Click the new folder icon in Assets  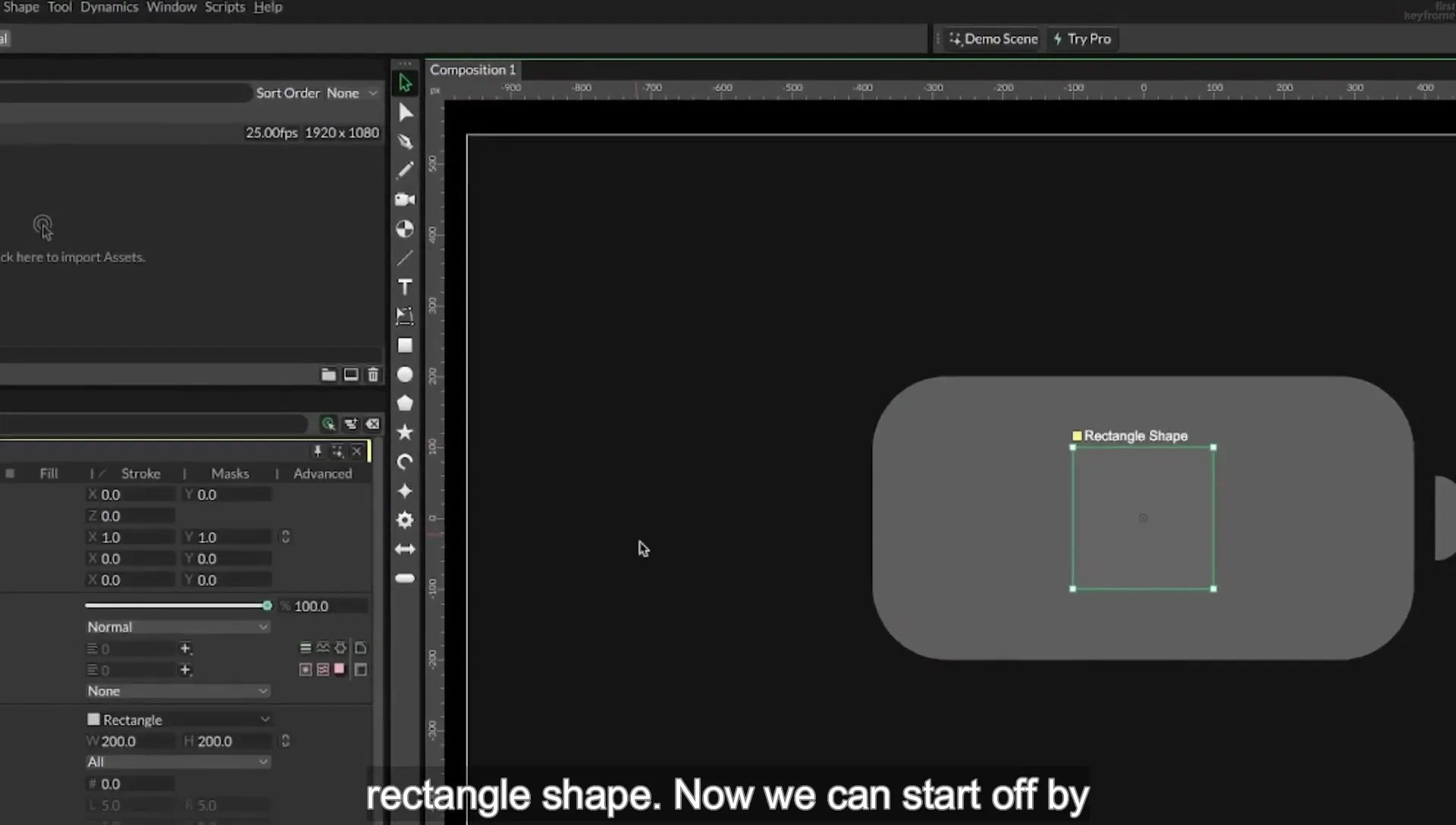point(328,375)
